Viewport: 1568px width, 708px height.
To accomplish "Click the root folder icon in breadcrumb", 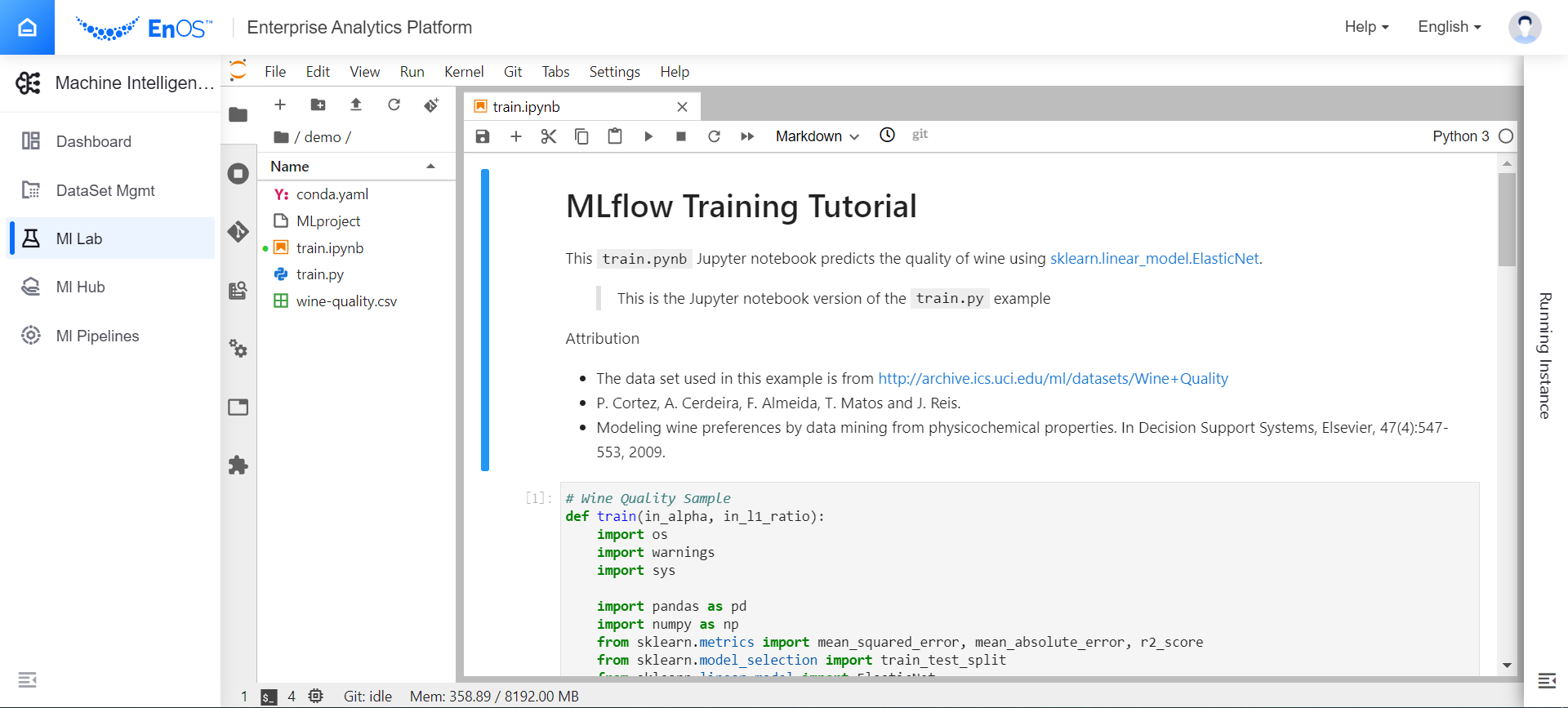I will point(281,137).
